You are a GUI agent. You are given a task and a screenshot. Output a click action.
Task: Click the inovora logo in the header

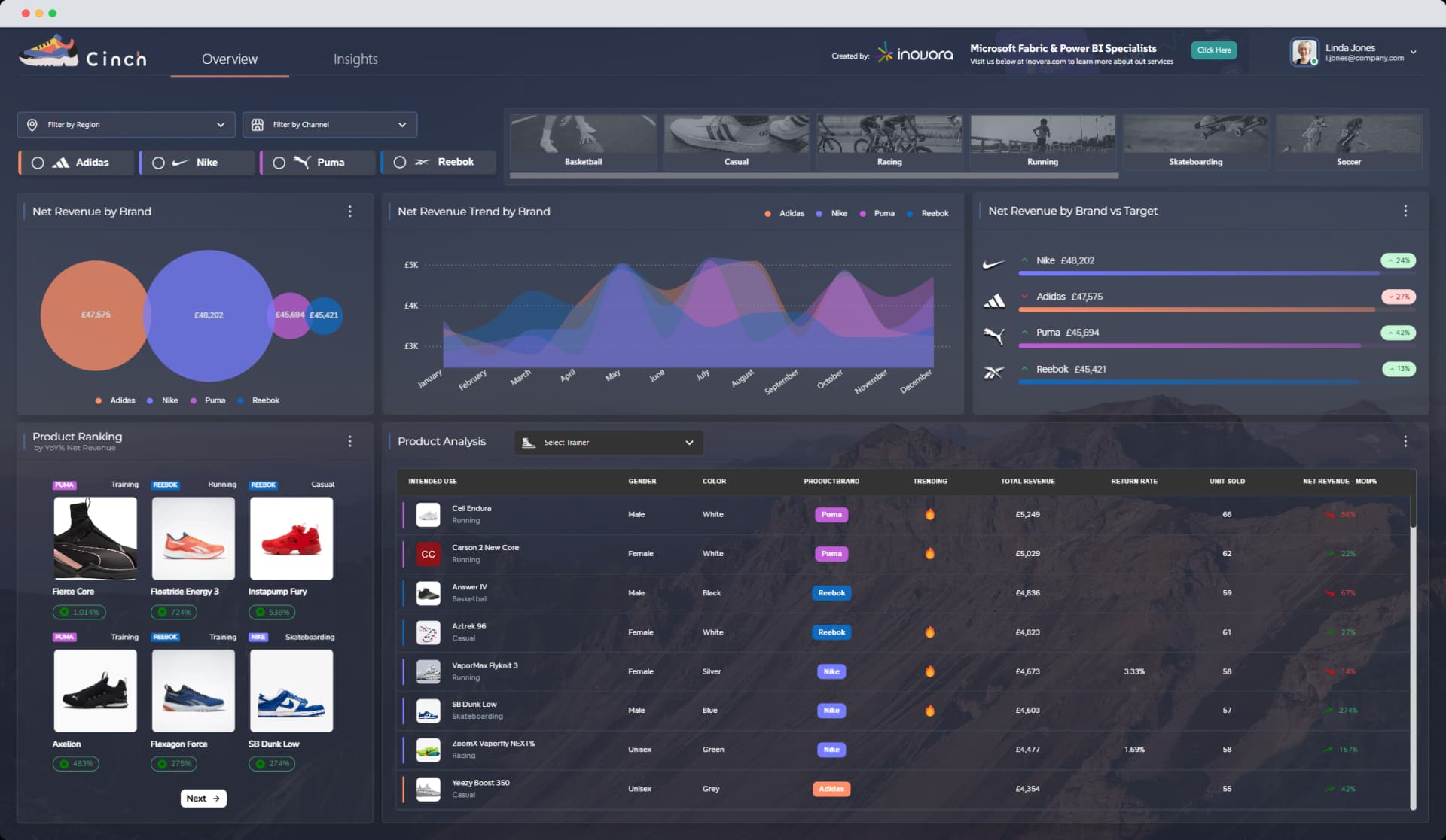tap(914, 53)
